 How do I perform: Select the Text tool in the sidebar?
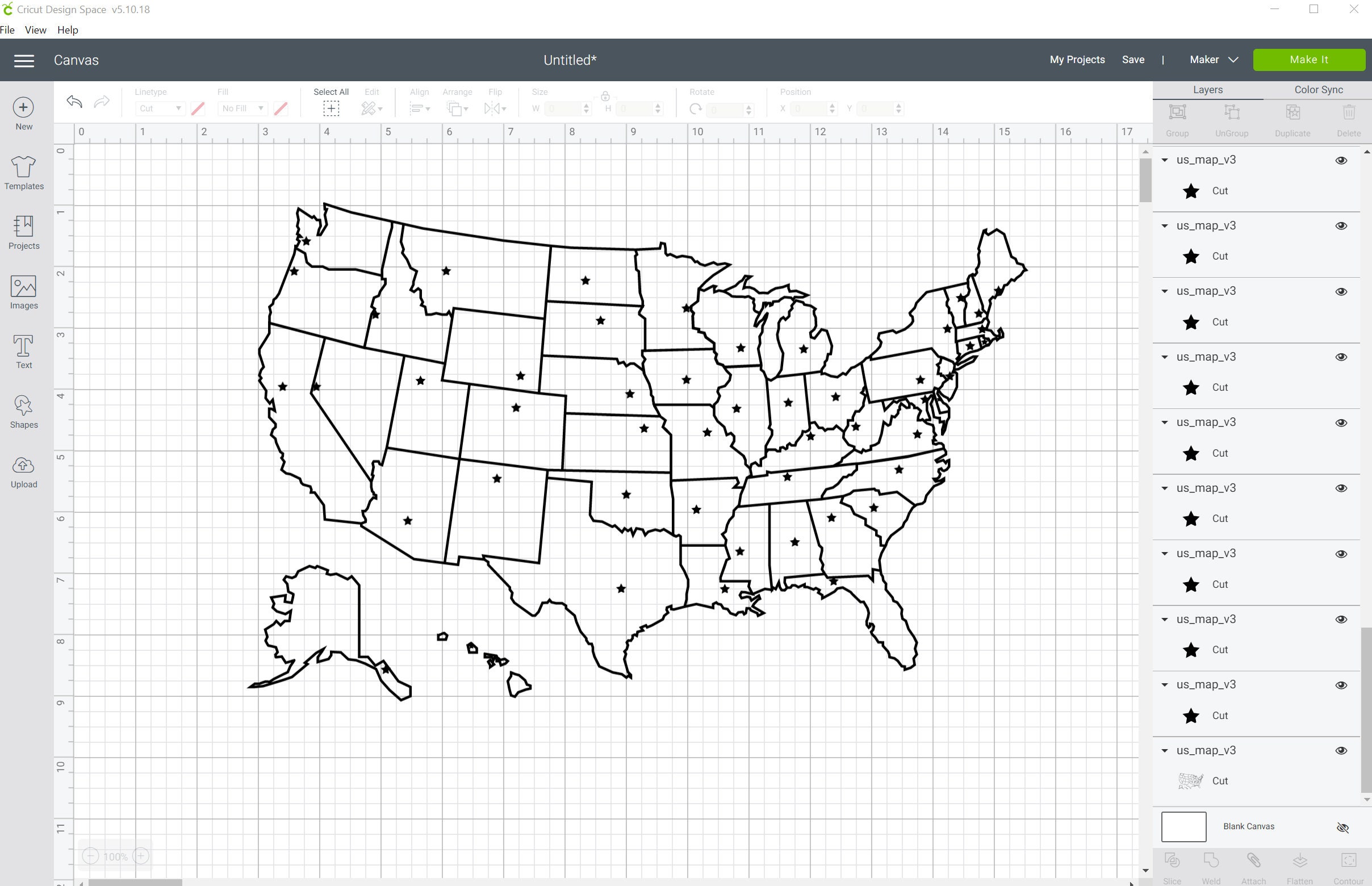pos(23,350)
